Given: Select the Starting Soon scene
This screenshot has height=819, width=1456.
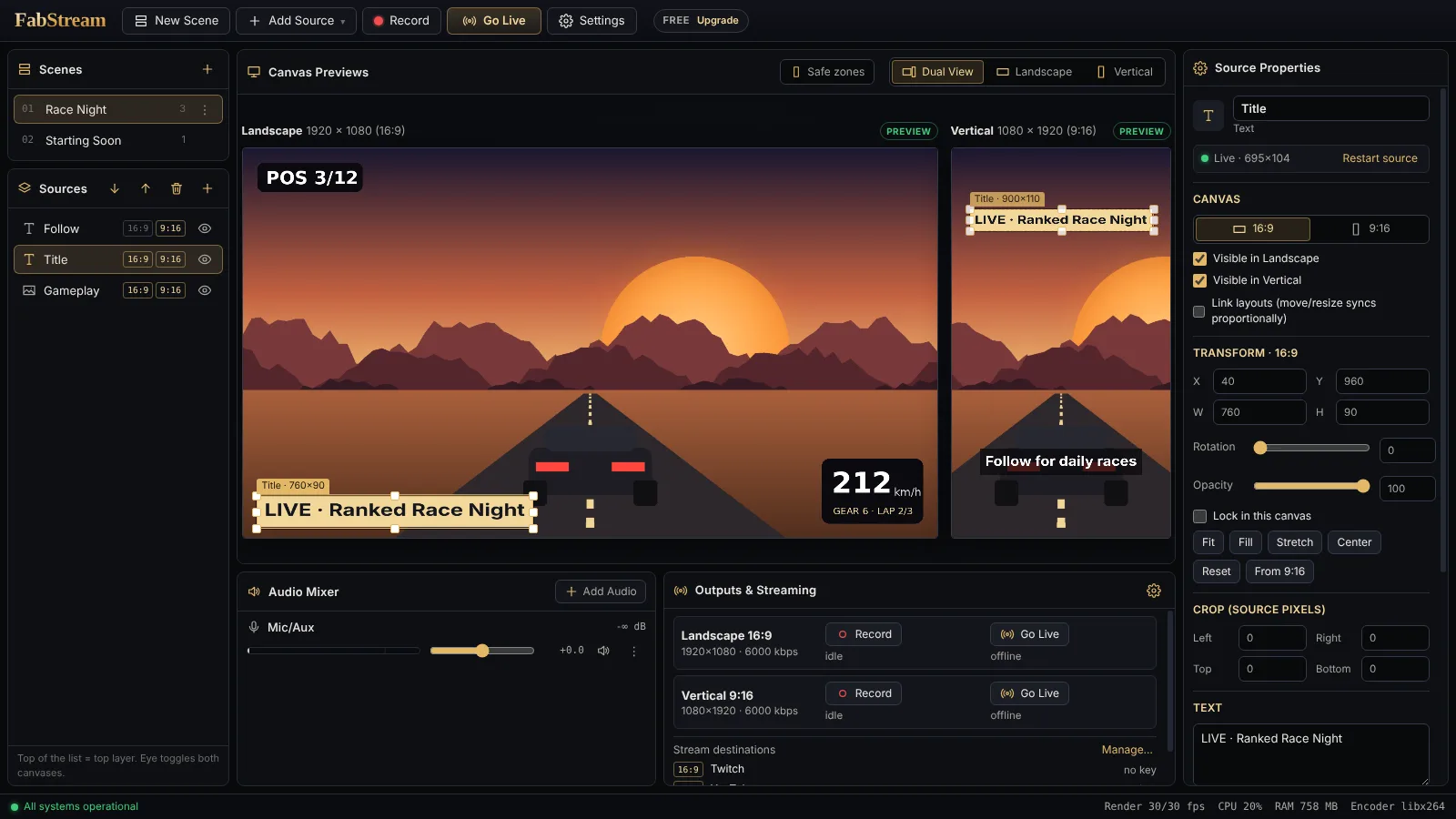Looking at the screenshot, I should tap(118, 140).
